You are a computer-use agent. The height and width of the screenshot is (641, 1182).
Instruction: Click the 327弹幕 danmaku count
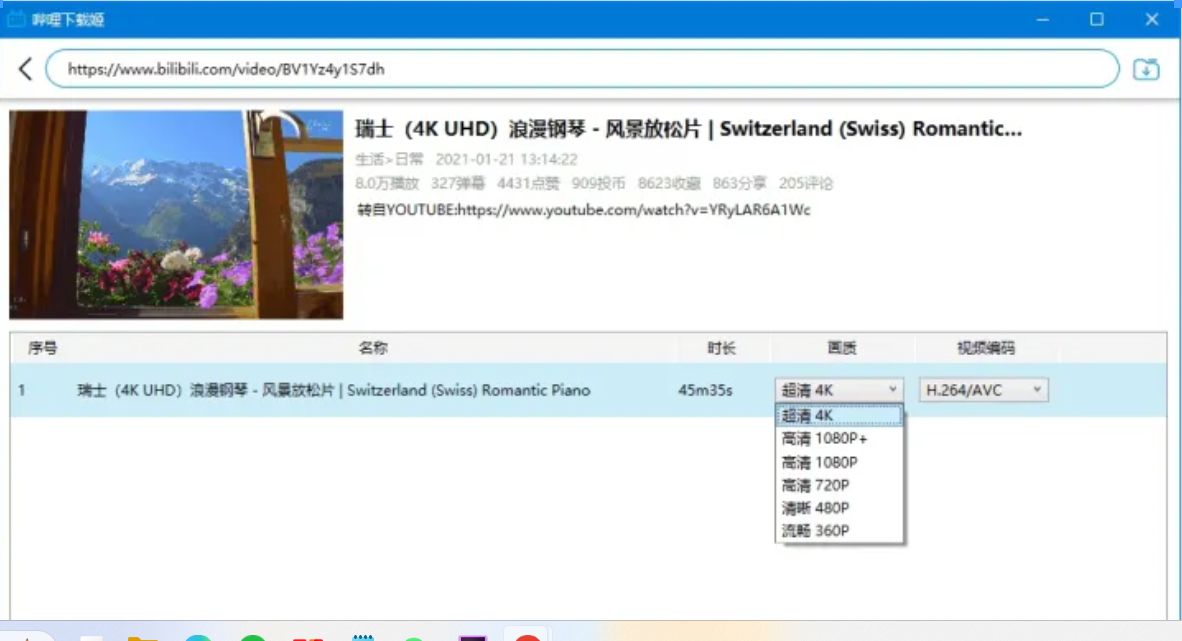click(x=458, y=183)
